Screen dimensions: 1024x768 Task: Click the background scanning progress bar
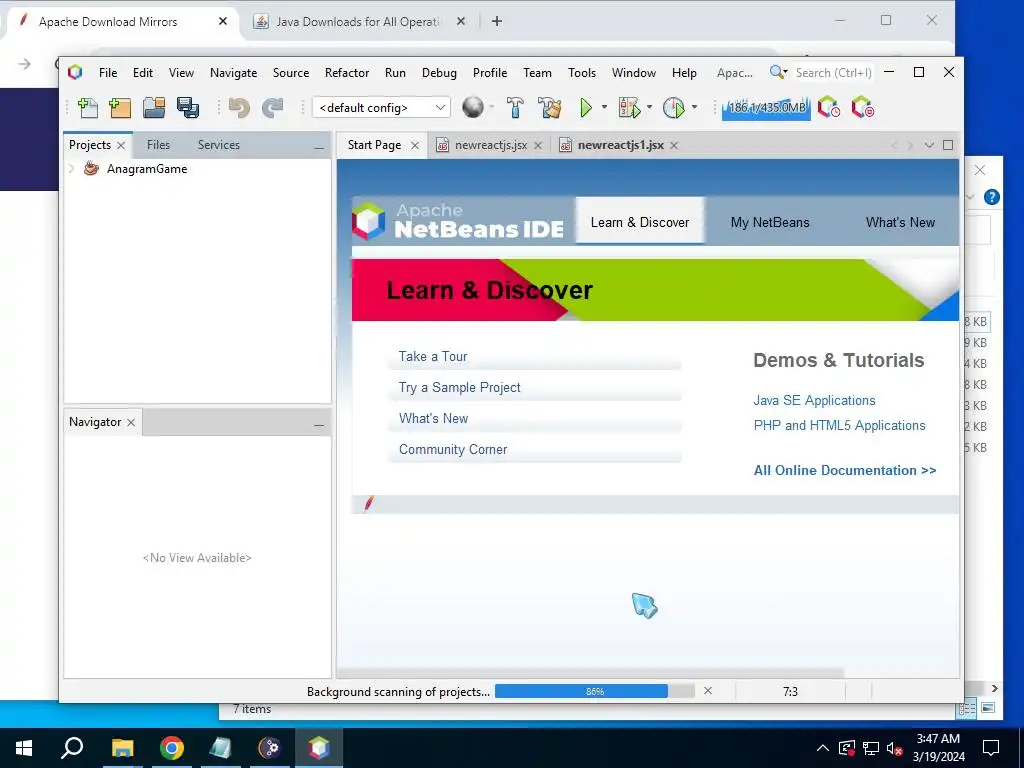click(x=594, y=691)
